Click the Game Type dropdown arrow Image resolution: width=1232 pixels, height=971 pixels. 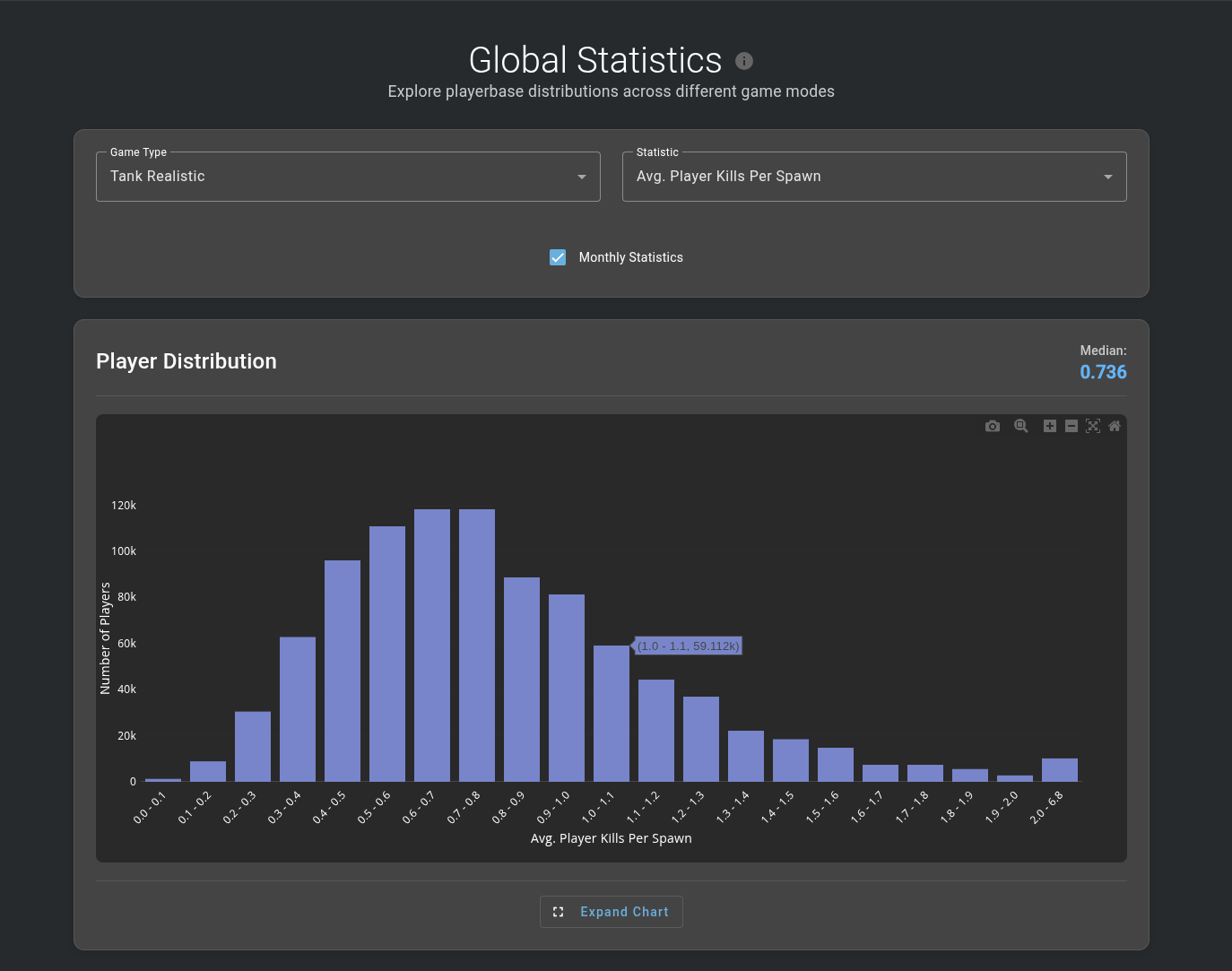[x=582, y=177]
